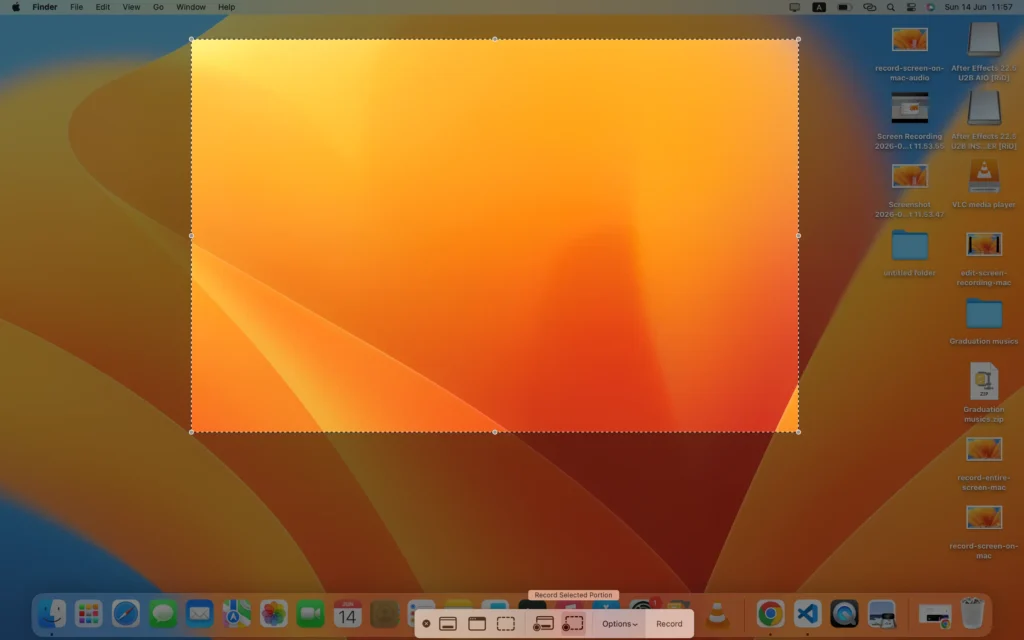Open Mail from the Dock
Screen dimensions: 1024x640
(x=199, y=614)
